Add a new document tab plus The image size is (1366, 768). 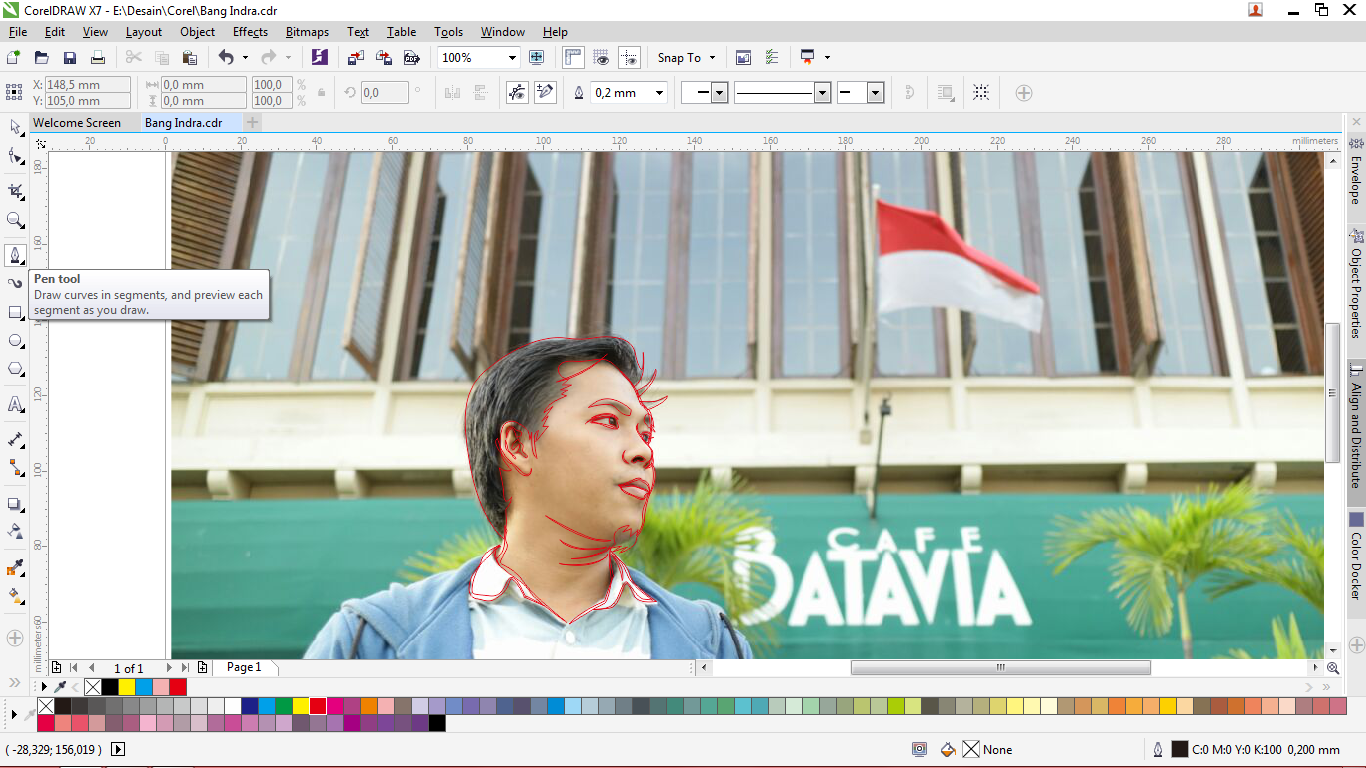point(253,123)
